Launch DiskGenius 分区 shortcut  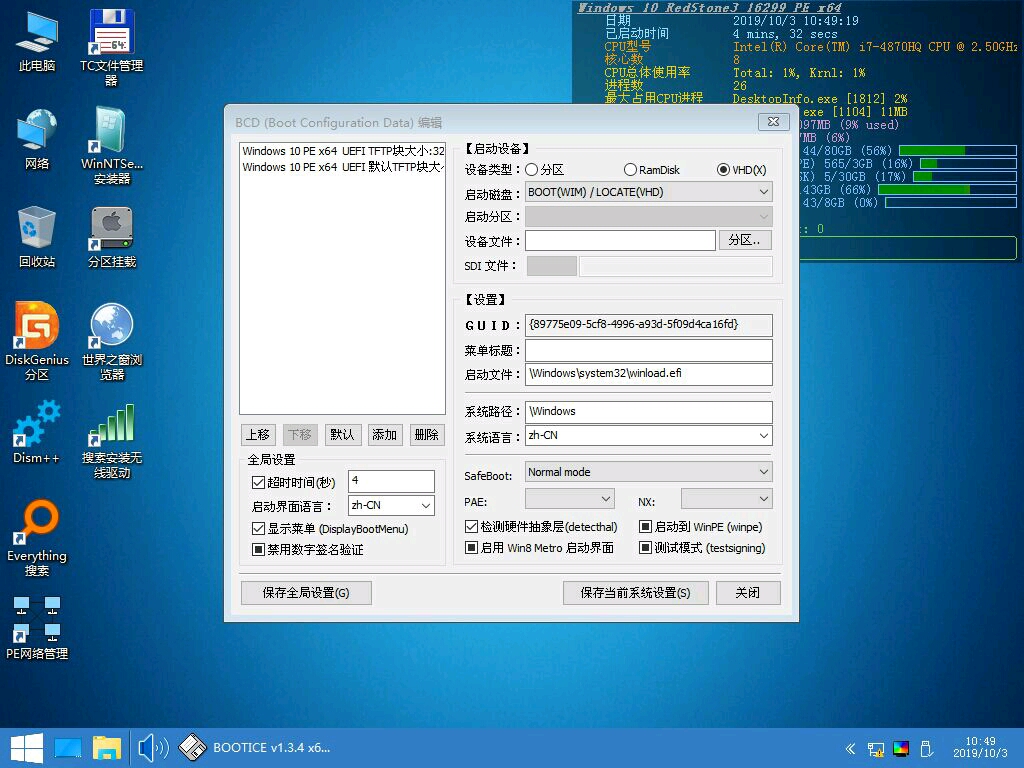[x=37, y=341]
